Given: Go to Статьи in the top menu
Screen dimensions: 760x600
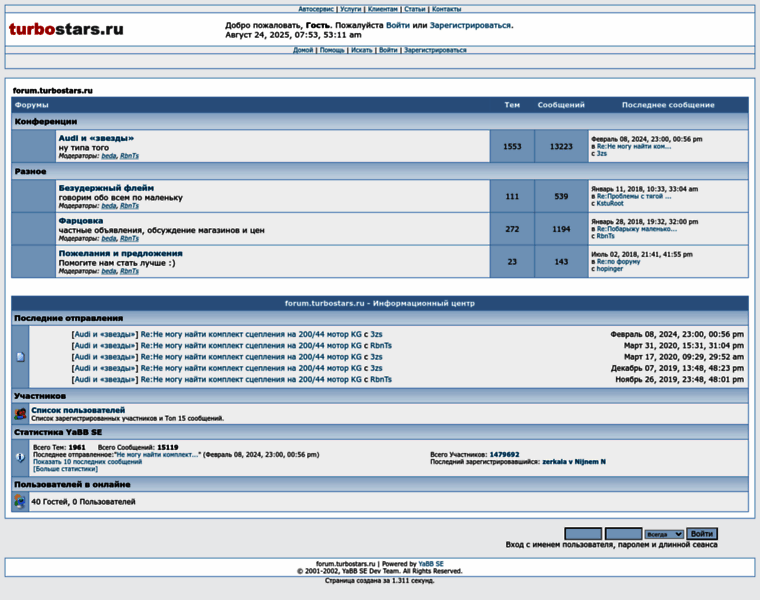Looking at the screenshot, I should point(414,8).
